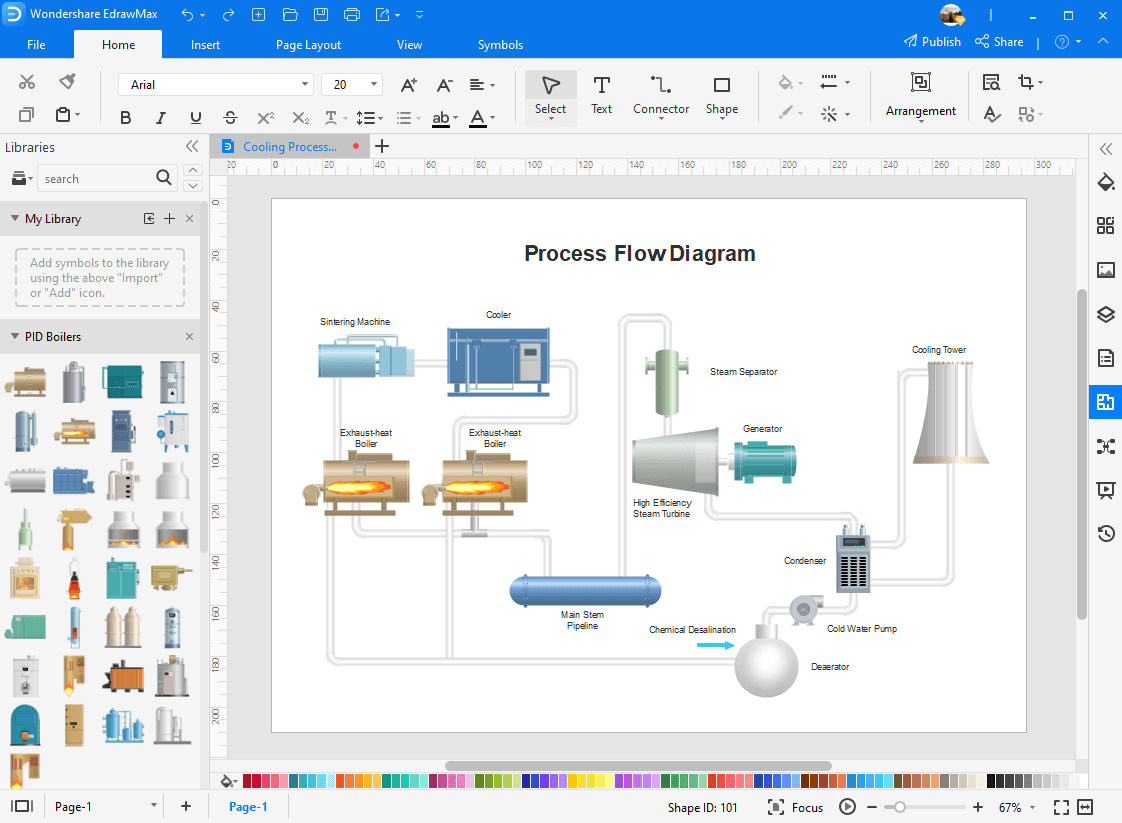Click the Share button
1122x823 pixels.
(999, 41)
